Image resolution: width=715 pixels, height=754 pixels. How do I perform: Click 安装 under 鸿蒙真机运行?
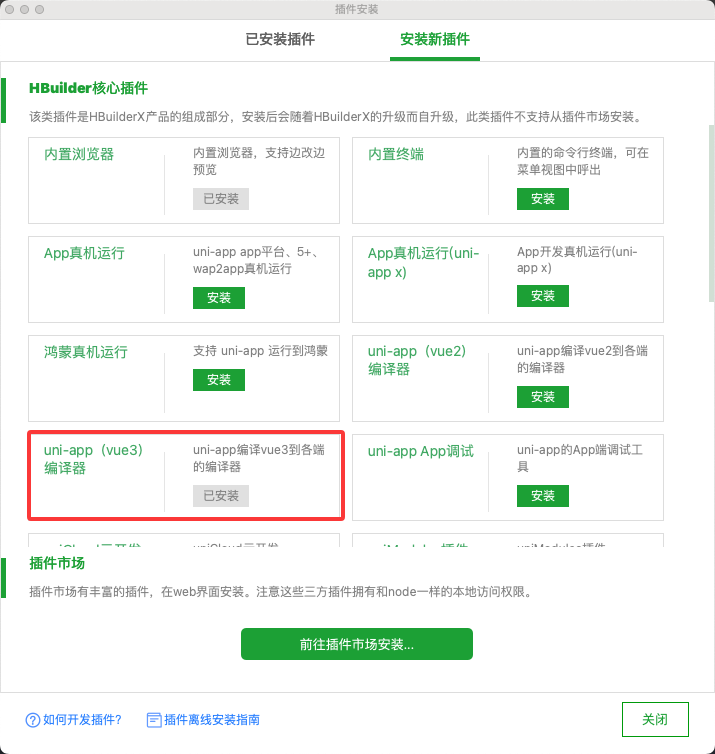pos(219,380)
